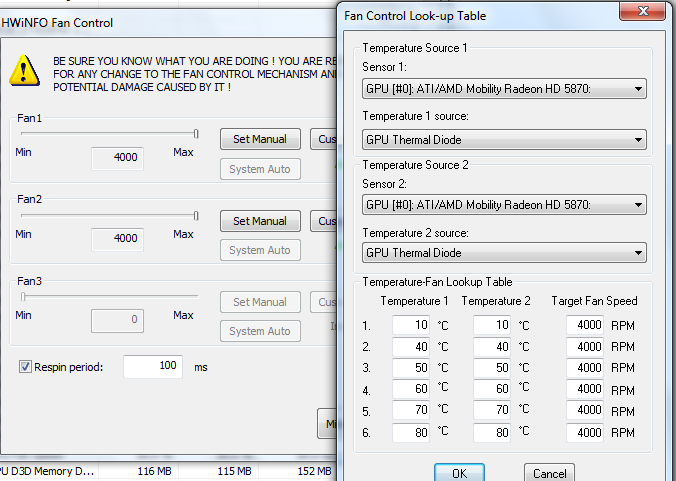The image size is (676, 481).
Task: Click row 1 Temperature 2 field
Action: pyautogui.click(x=491, y=325)
